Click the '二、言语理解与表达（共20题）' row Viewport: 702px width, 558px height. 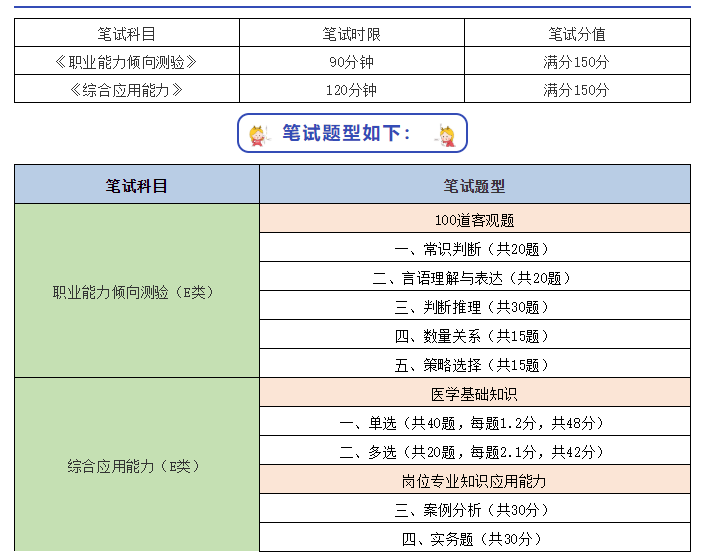click(x=475, y=277)
